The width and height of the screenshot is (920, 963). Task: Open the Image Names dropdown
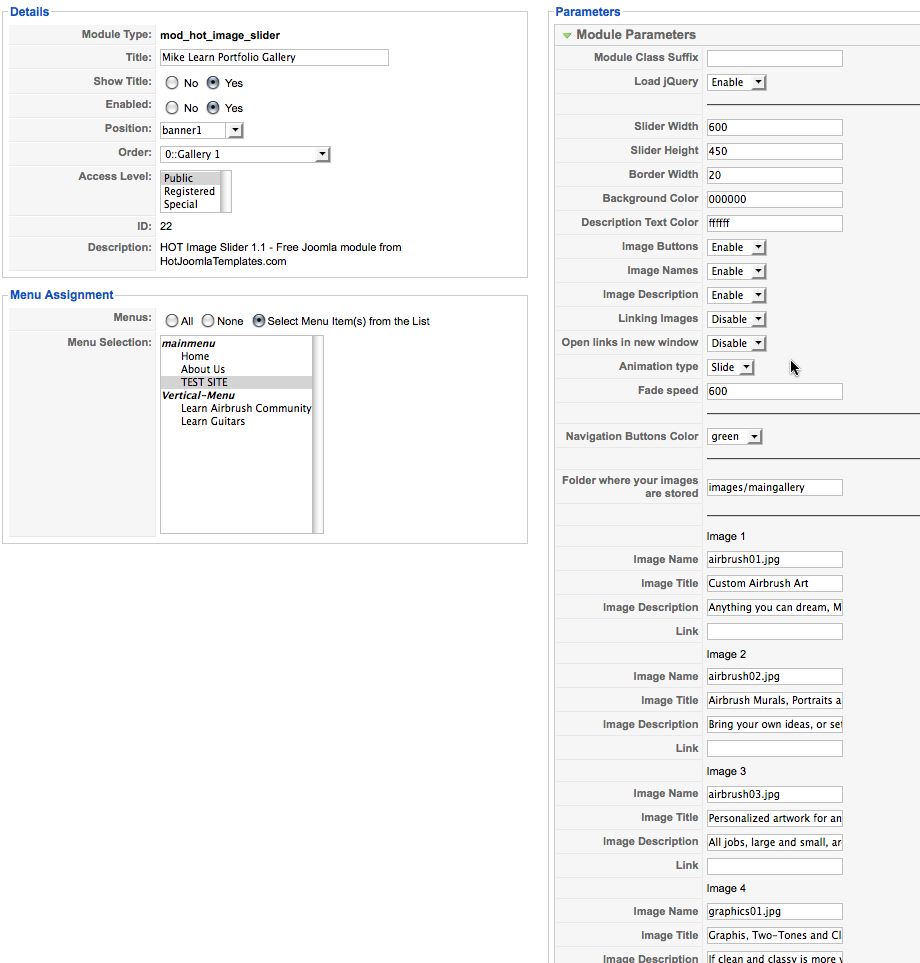(736, 271)
